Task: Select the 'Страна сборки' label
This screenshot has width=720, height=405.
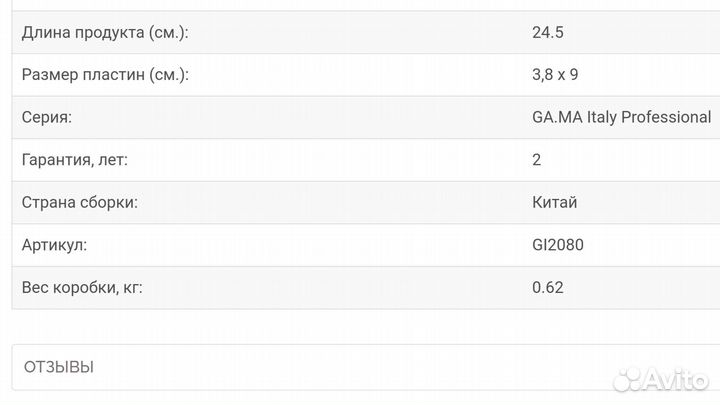Action: point(80,202)
